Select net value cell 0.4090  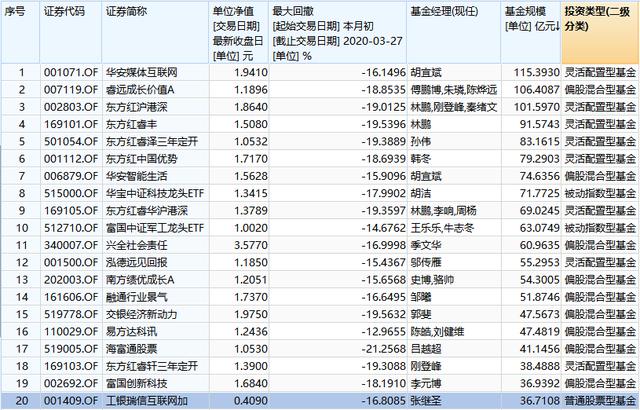tap(251, 401)
